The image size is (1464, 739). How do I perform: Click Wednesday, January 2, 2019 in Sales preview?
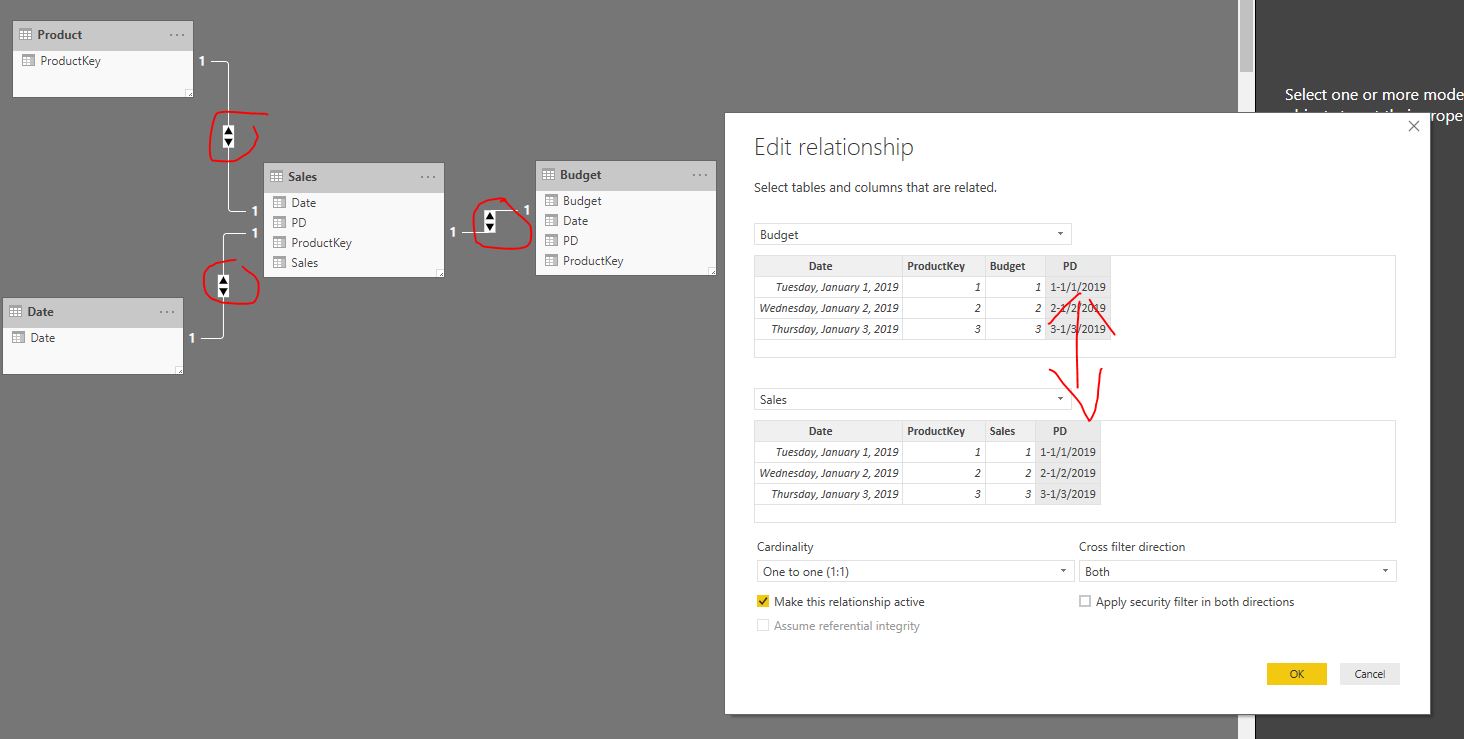(x=829, y=473)
